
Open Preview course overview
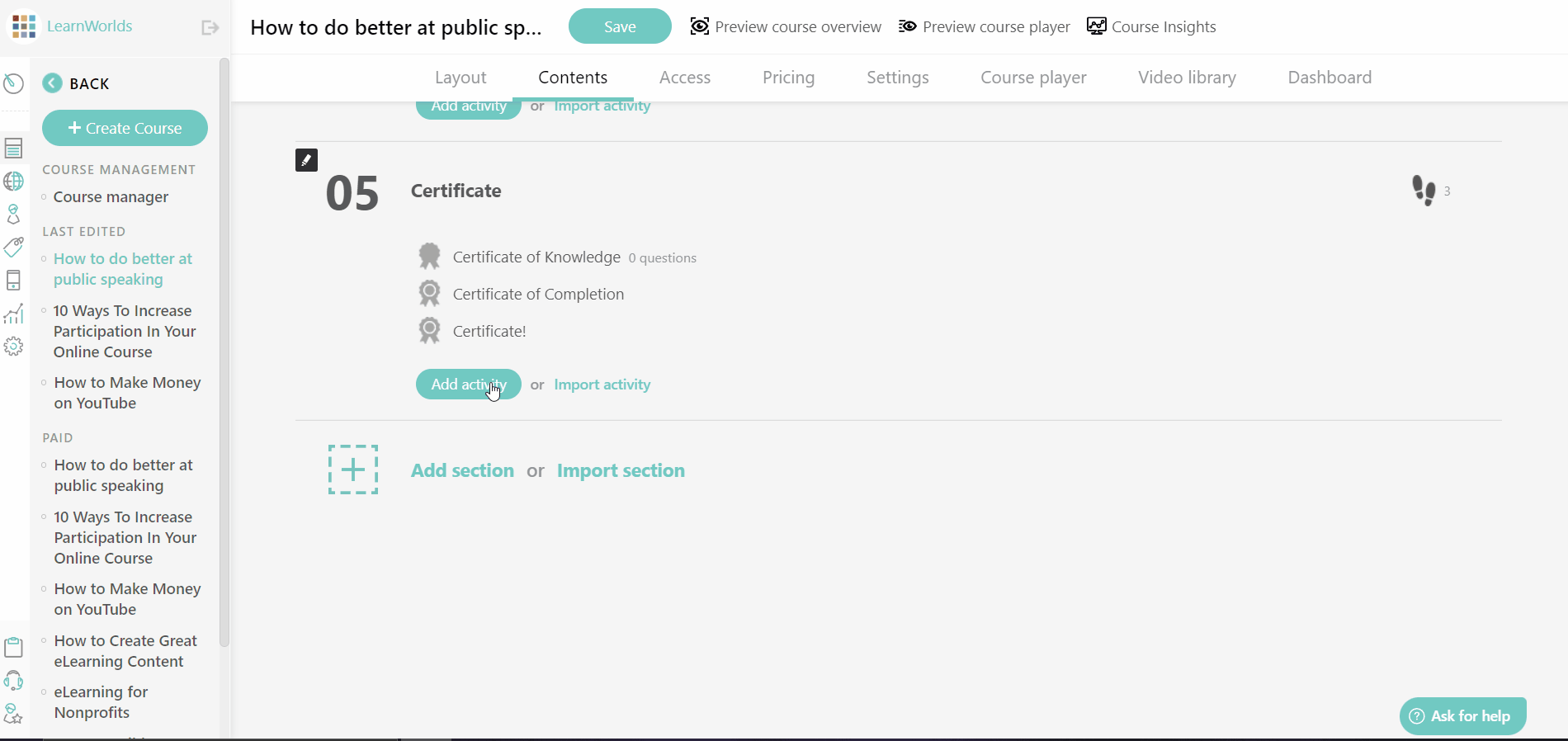pyautogui.click(x=786, y=26)
